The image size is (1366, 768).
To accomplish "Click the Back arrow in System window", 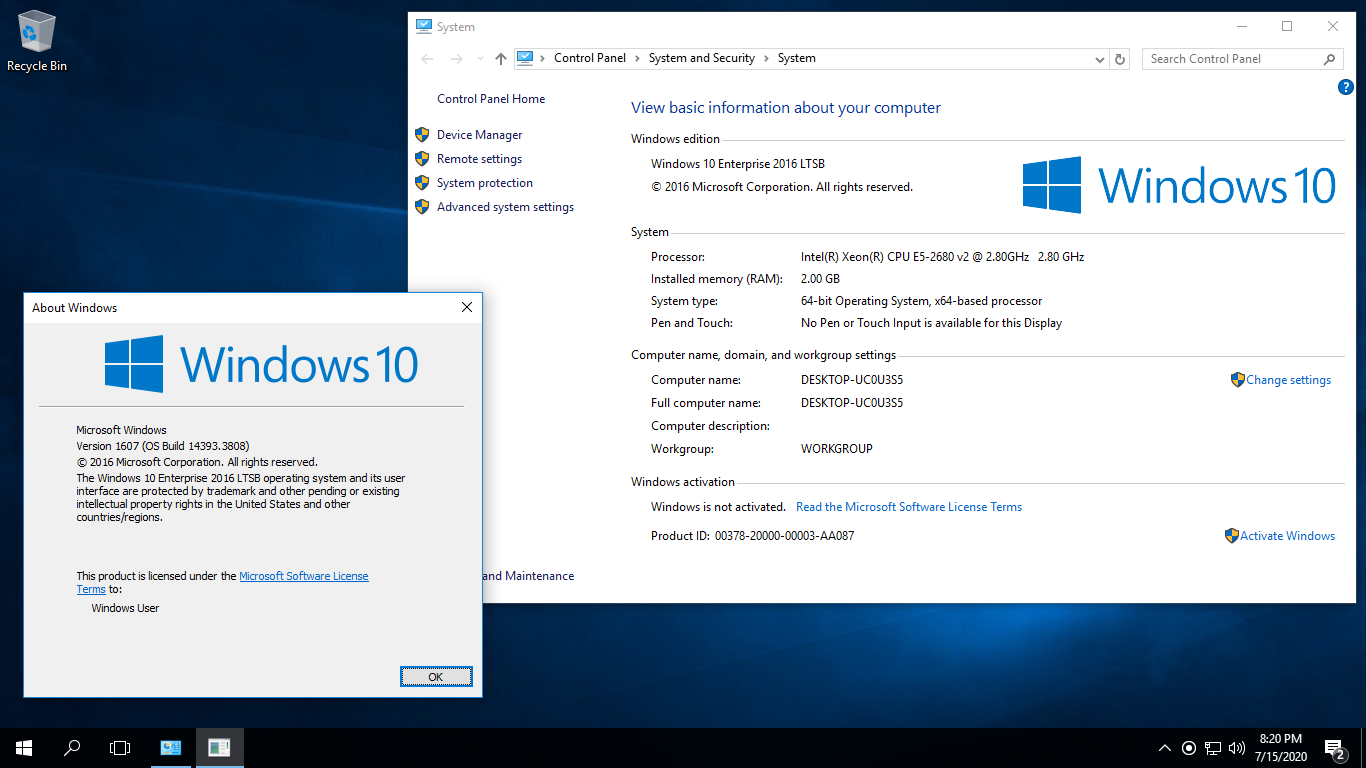I will point(427,59).
